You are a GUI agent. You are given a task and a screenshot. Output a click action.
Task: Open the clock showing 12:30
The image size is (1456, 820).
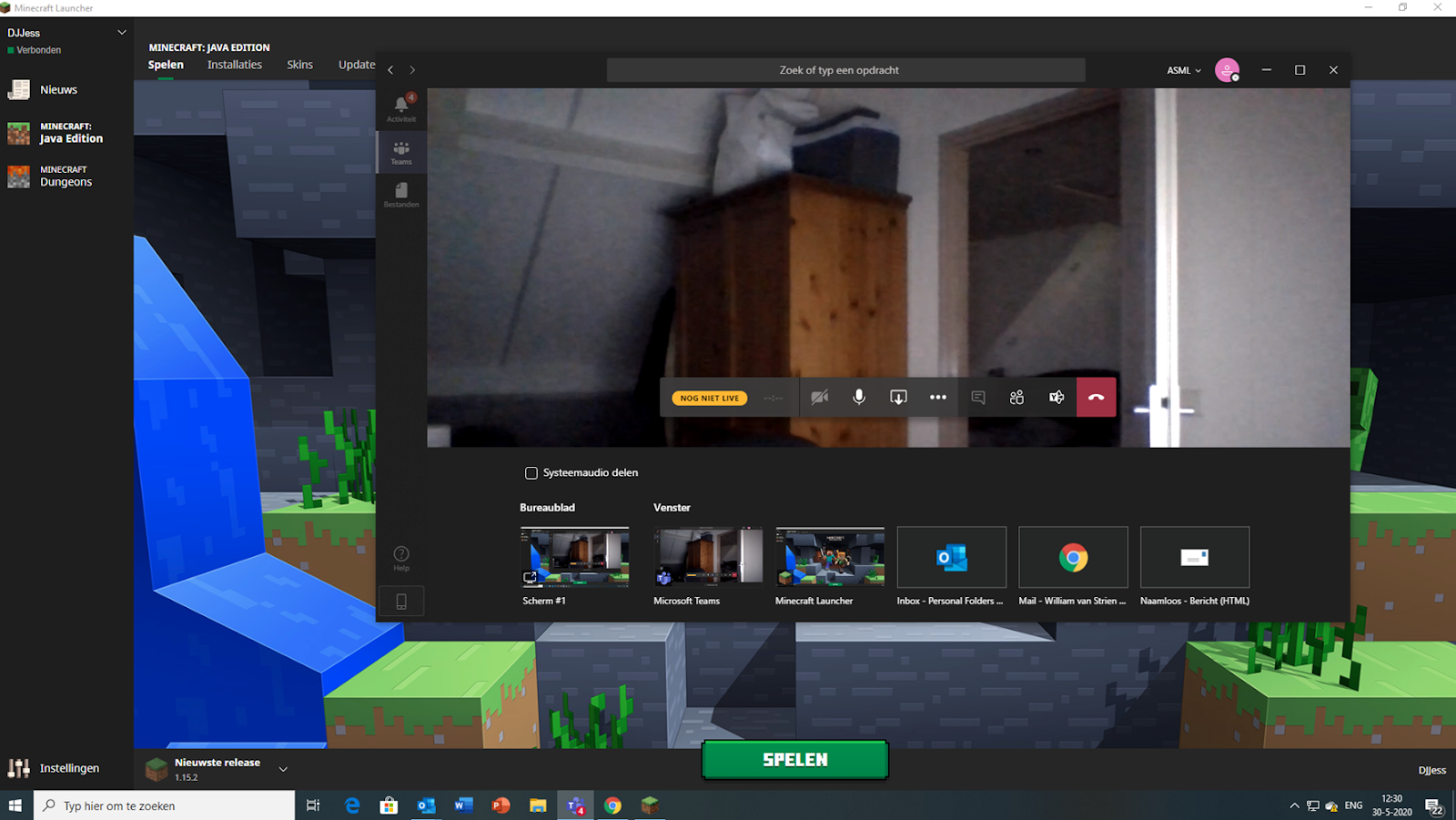tap(1392, 805)
